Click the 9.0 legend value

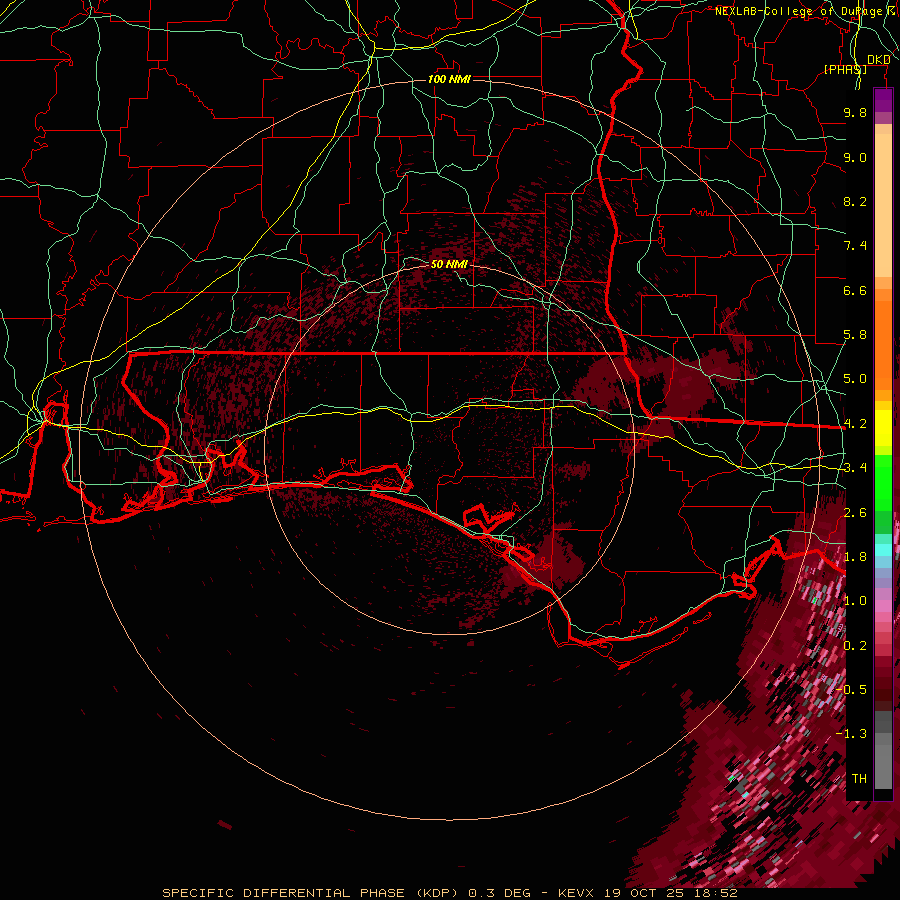[855, 157]
